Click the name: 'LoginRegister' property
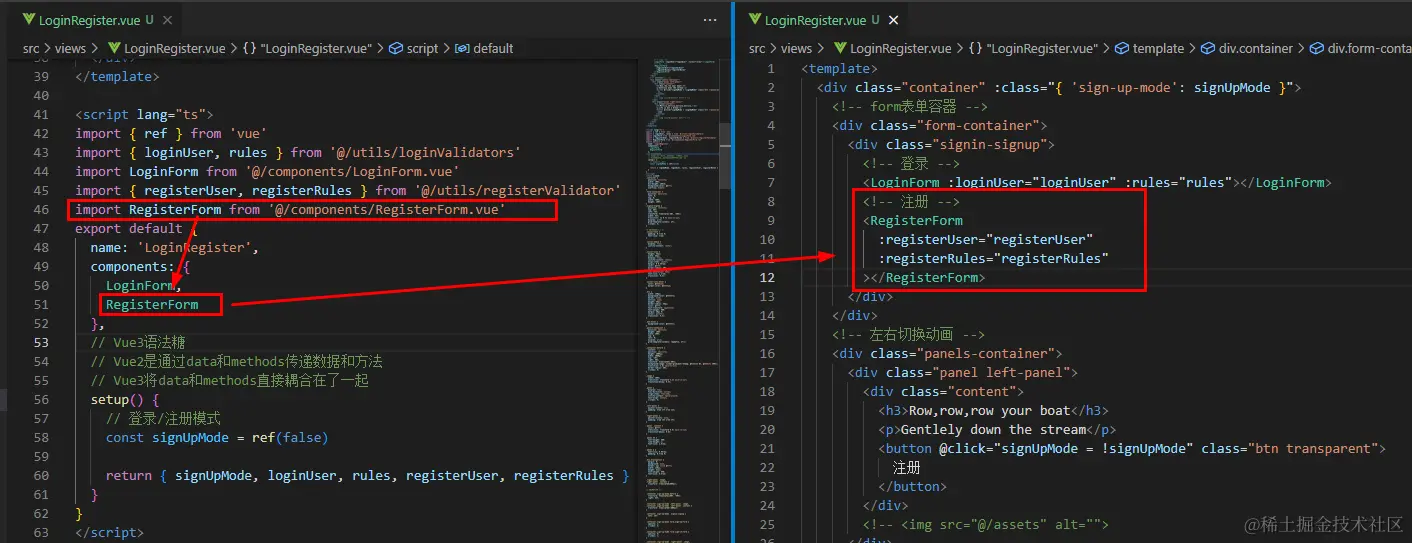This screenshot has height=543, width=1412. 175,248
